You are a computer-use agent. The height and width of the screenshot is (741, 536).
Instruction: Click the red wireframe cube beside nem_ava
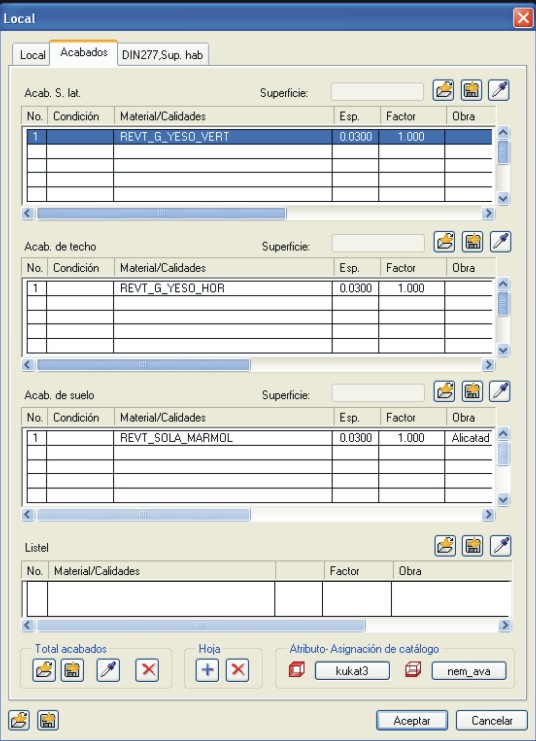[x=413, y=670]
